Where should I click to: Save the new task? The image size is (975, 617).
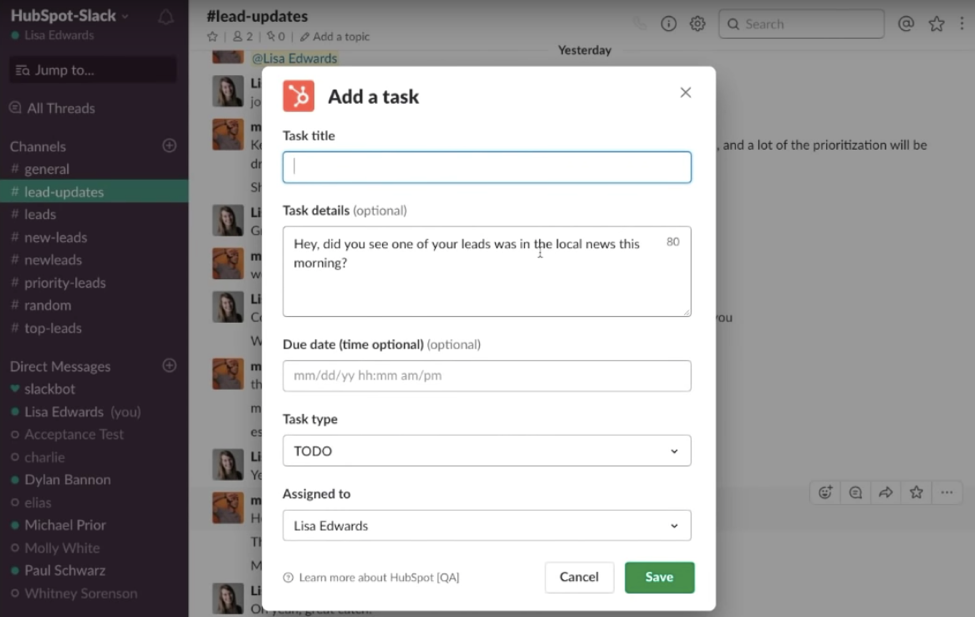point(659,577)
